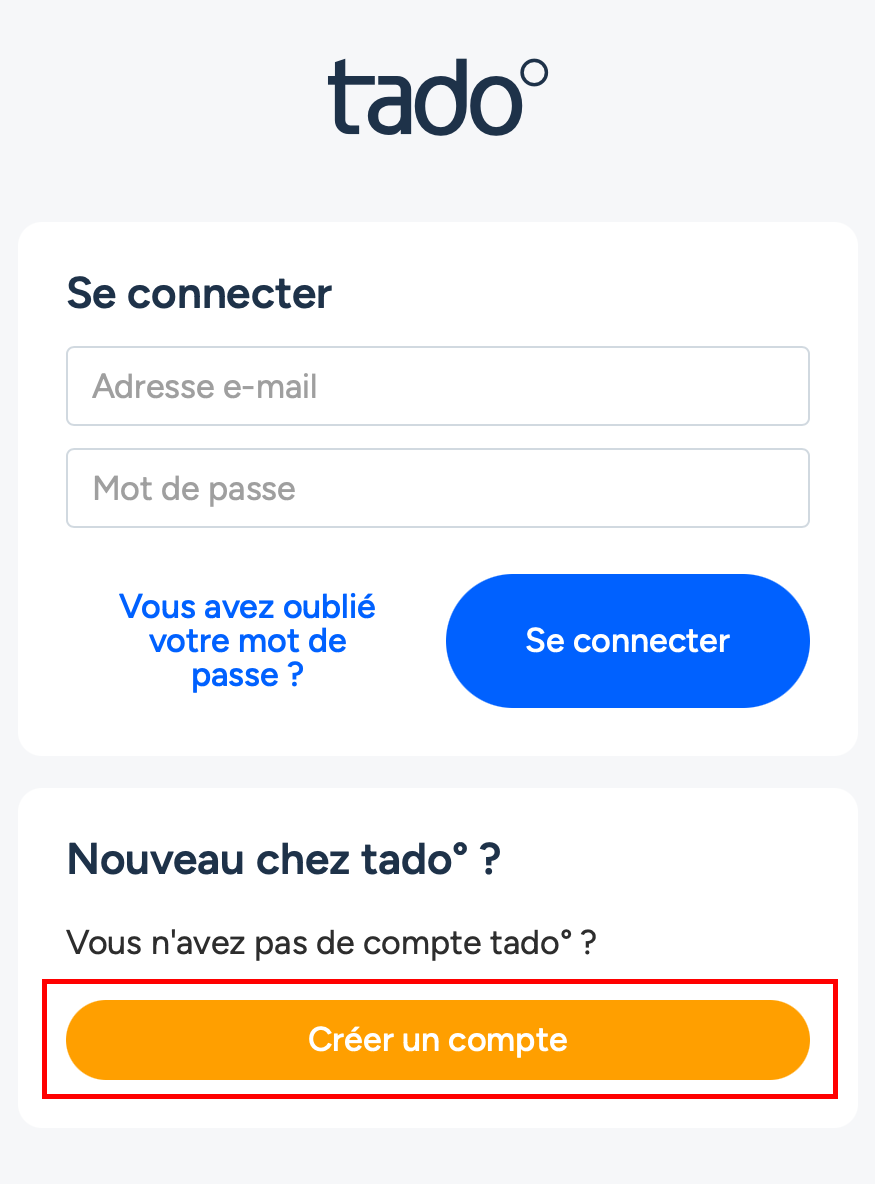
Task: Select the password input box
Action: point(437,488)
